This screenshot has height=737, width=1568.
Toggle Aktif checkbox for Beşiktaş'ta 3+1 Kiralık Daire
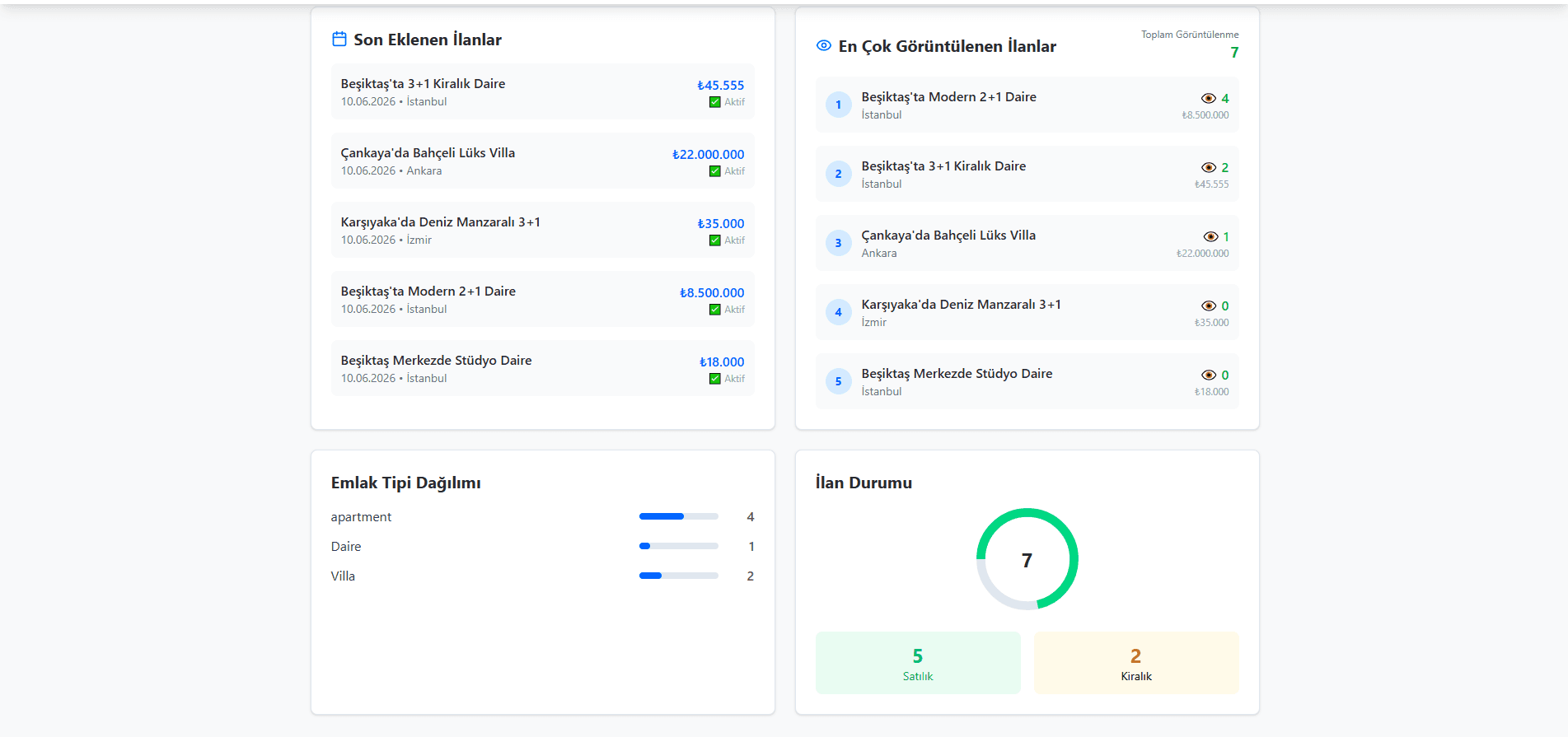click(x=715, y=102)
